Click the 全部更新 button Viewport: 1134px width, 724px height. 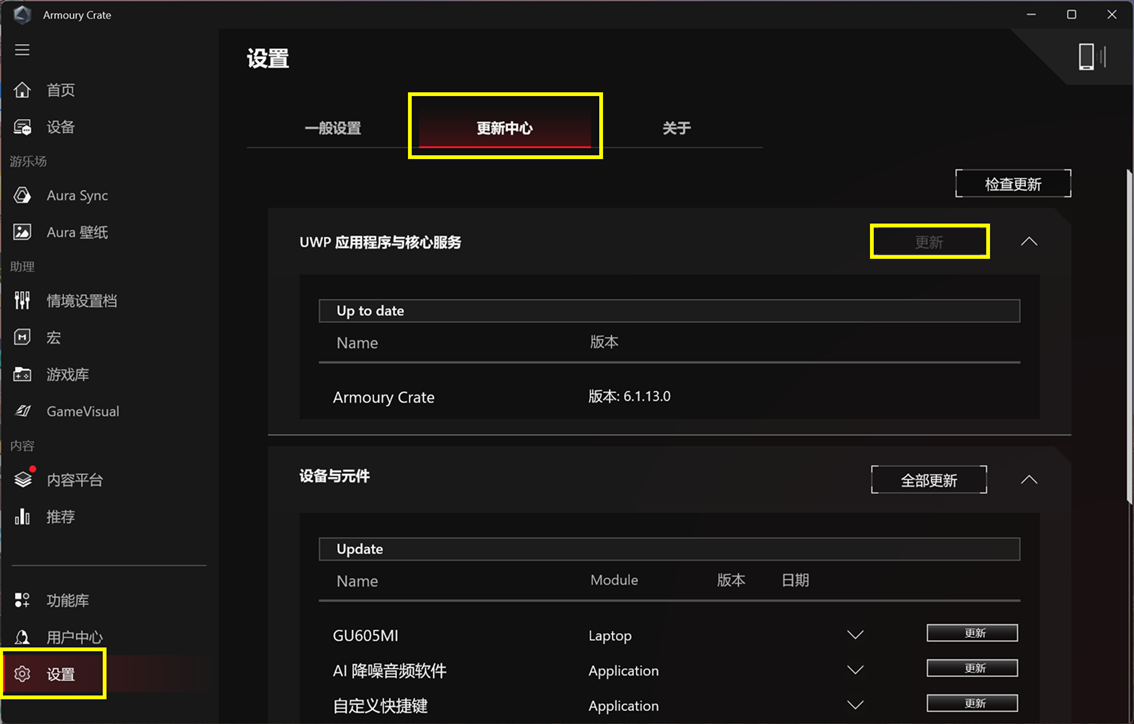point(929,480)
